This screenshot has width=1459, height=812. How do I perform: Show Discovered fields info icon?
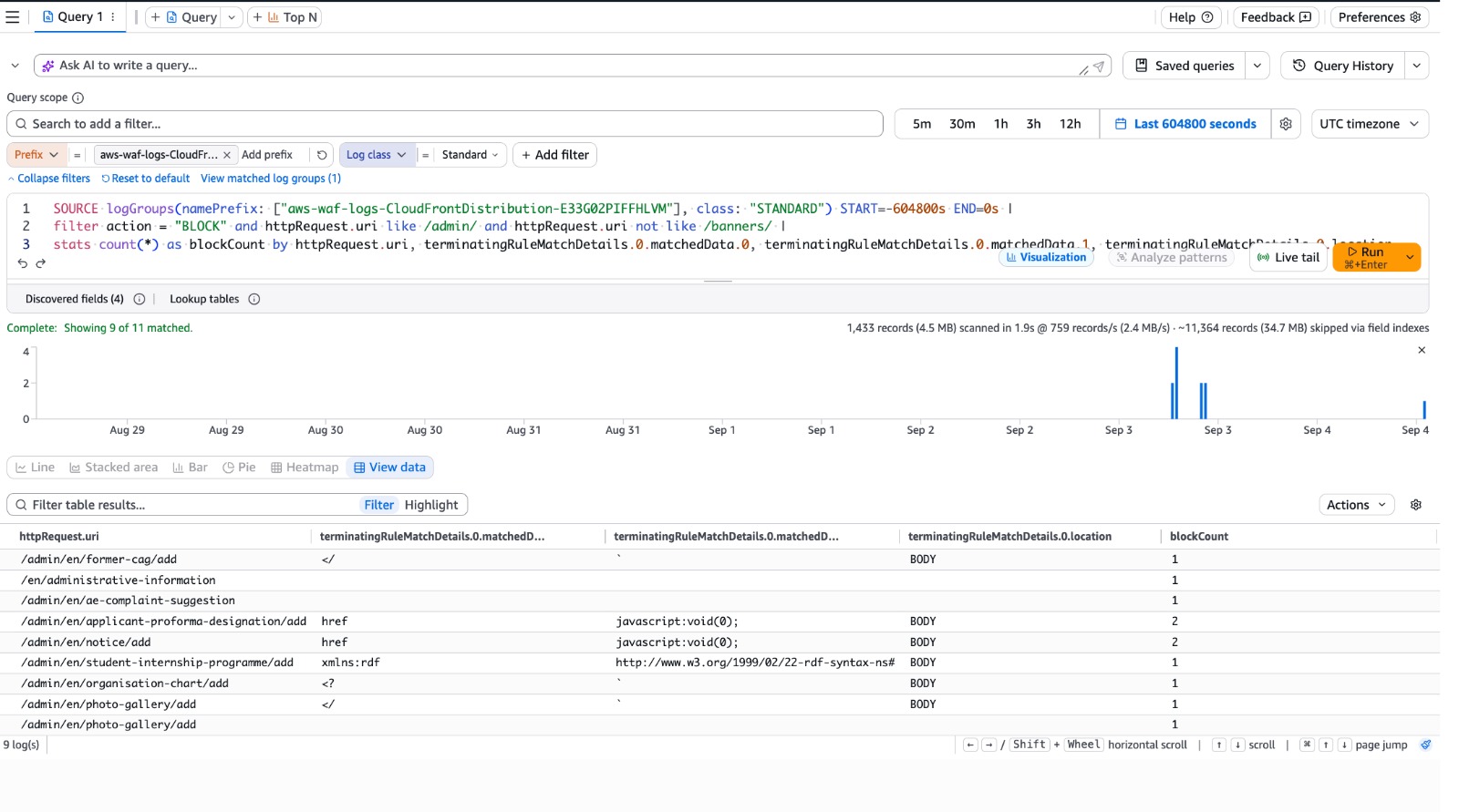pos(140,299)
